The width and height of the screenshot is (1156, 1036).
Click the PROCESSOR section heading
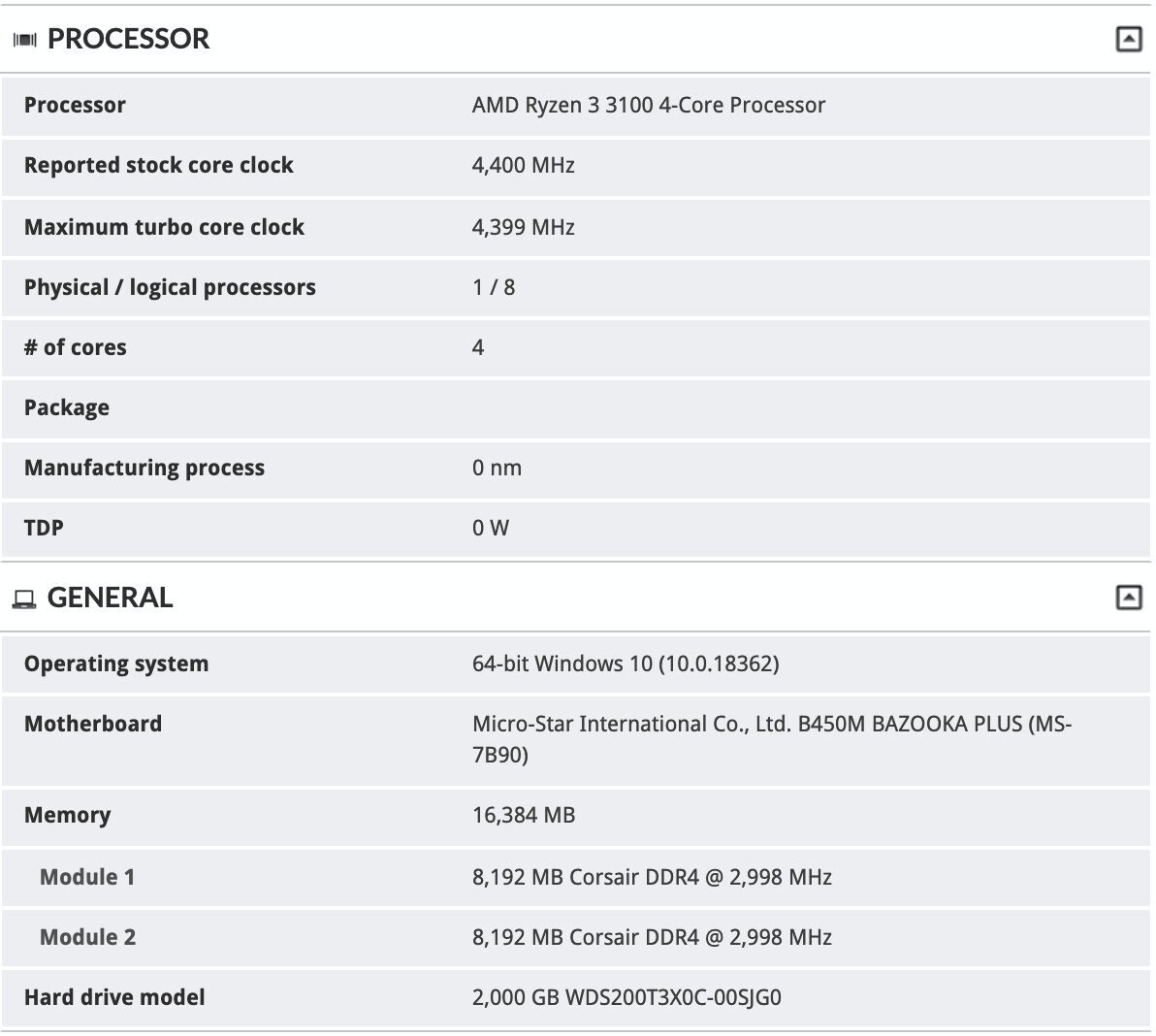click(x=128, y=39)
